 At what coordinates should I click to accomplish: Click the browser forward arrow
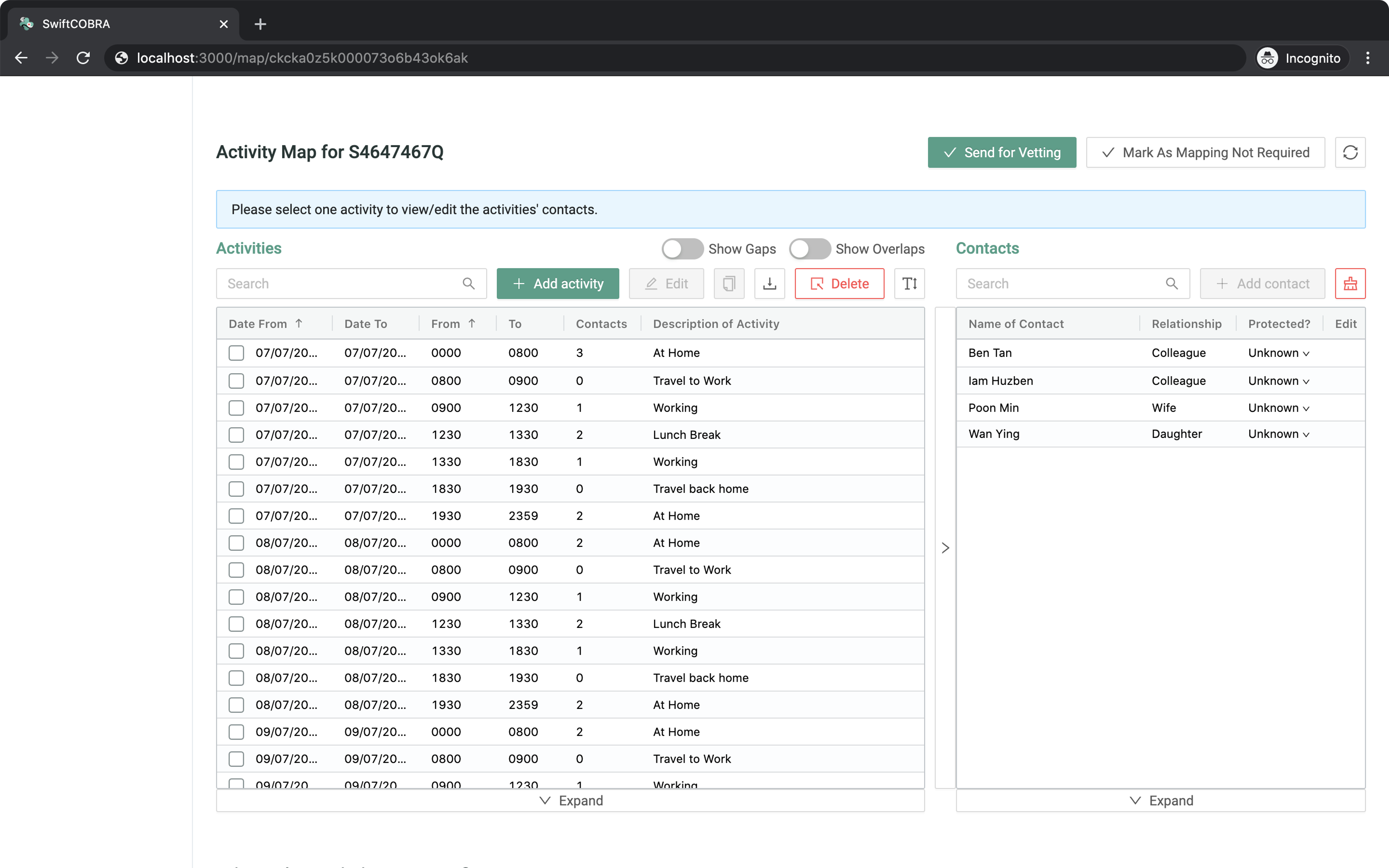(52, 58)
